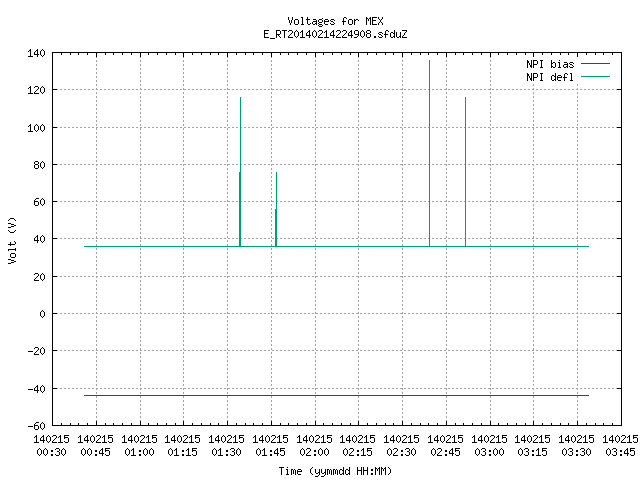The height and width of the screenshot is (480, 640).
Task: Click the x-axis time label 02:15
Action: coord(358,452)
